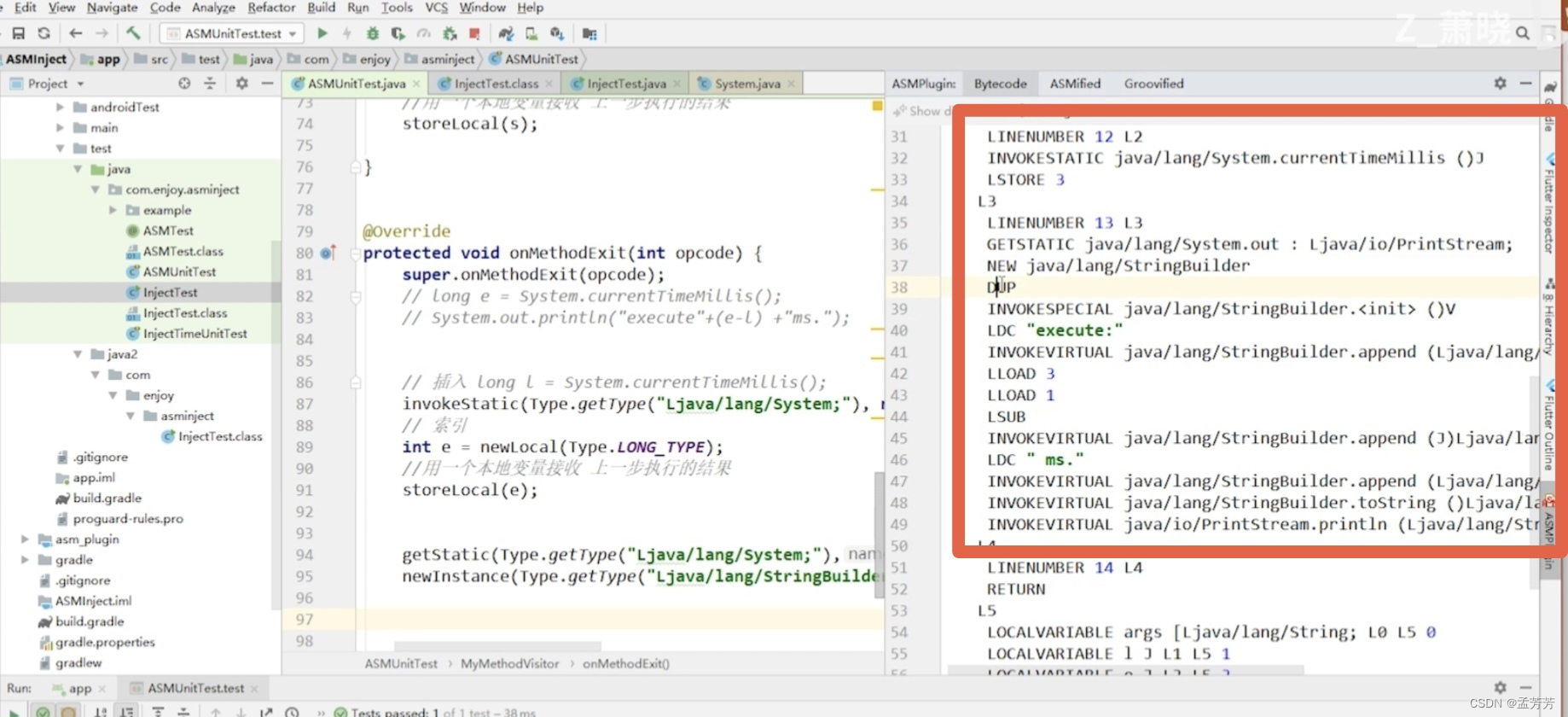Select the Bytecode tab
1568x717 pixels.
tap(1000, 84)
